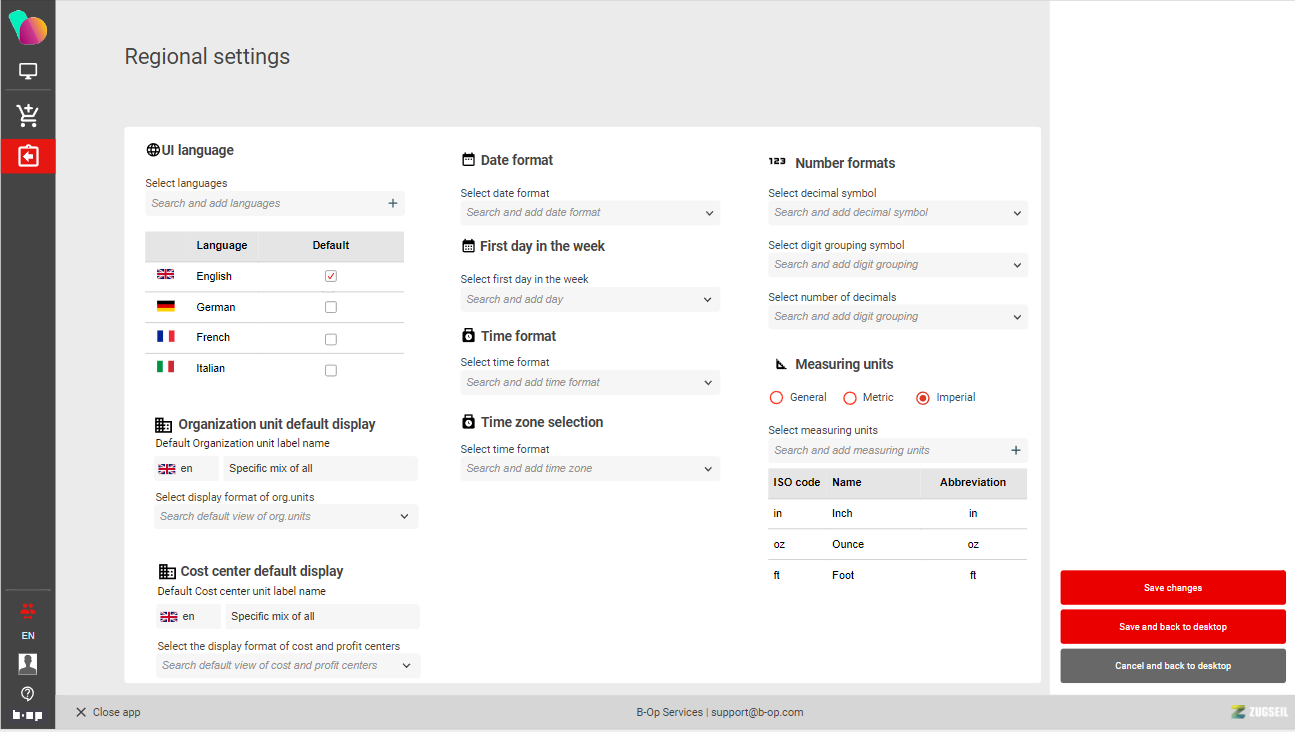The image size is (1295, 732).
Task: Uncheck the English default checkbox
Action: coord(331,276)
